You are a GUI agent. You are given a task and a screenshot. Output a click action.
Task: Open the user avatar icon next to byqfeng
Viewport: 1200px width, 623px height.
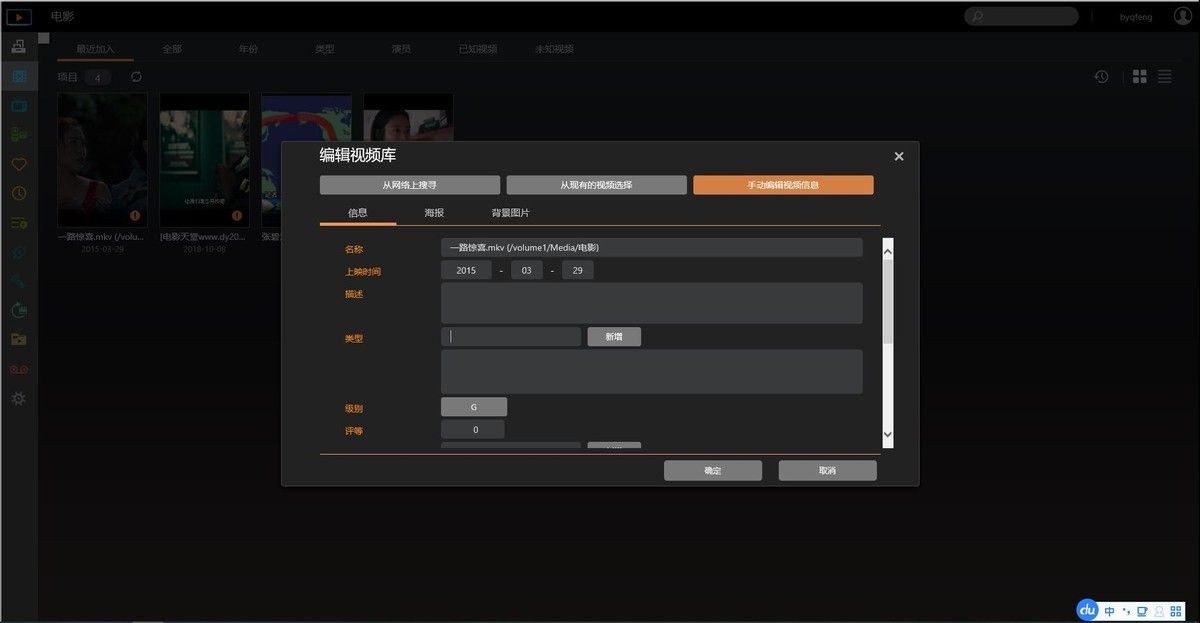(x=1183, y=16)
